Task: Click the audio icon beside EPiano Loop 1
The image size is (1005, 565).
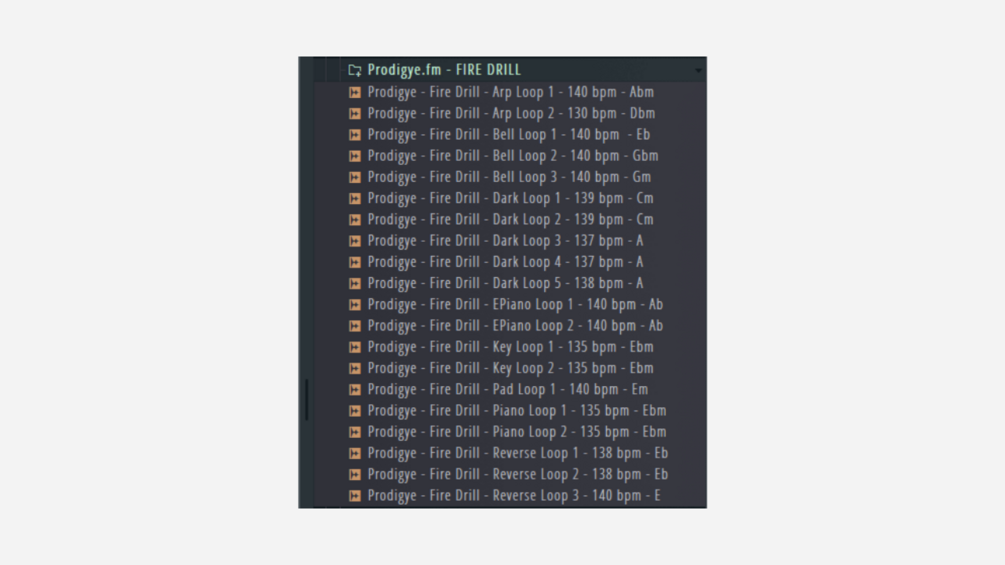Action: [354, 304]
